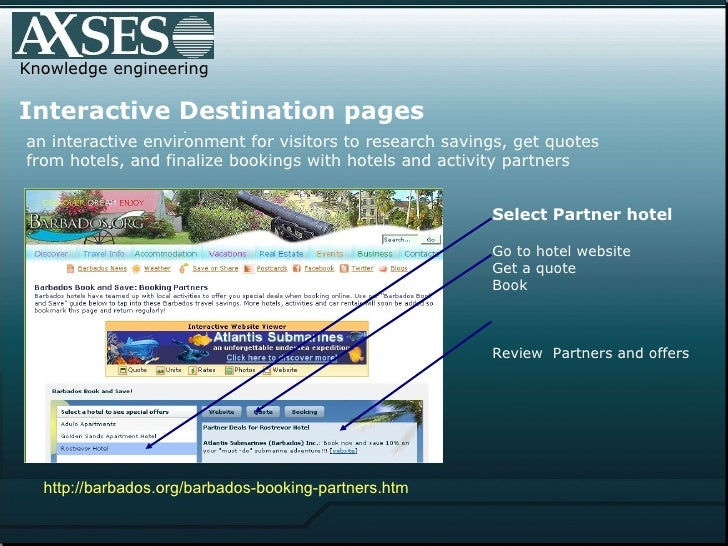
Task: Open the Contact menu
Action: (x=421, y=254)
